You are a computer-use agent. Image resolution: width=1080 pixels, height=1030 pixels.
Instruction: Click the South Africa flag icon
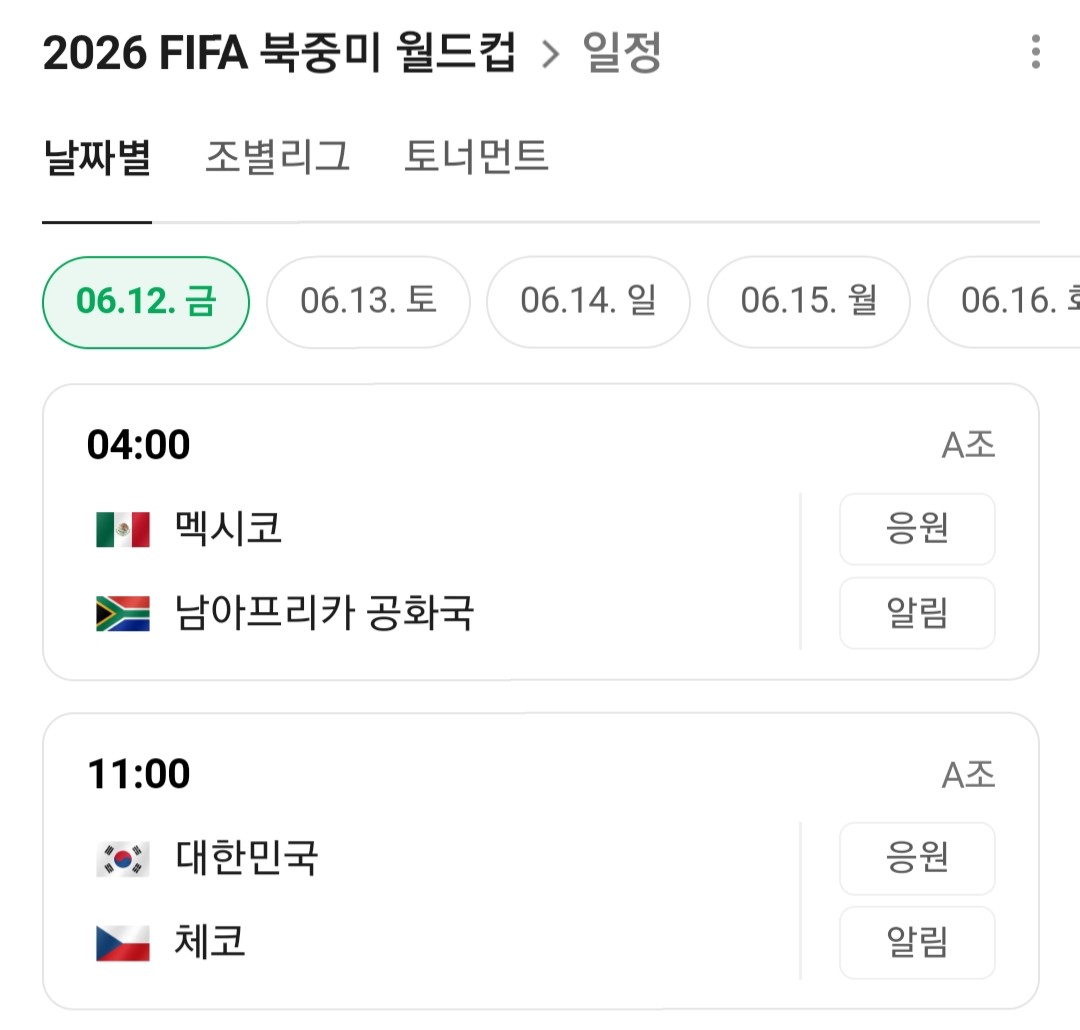tap(123, 613)
